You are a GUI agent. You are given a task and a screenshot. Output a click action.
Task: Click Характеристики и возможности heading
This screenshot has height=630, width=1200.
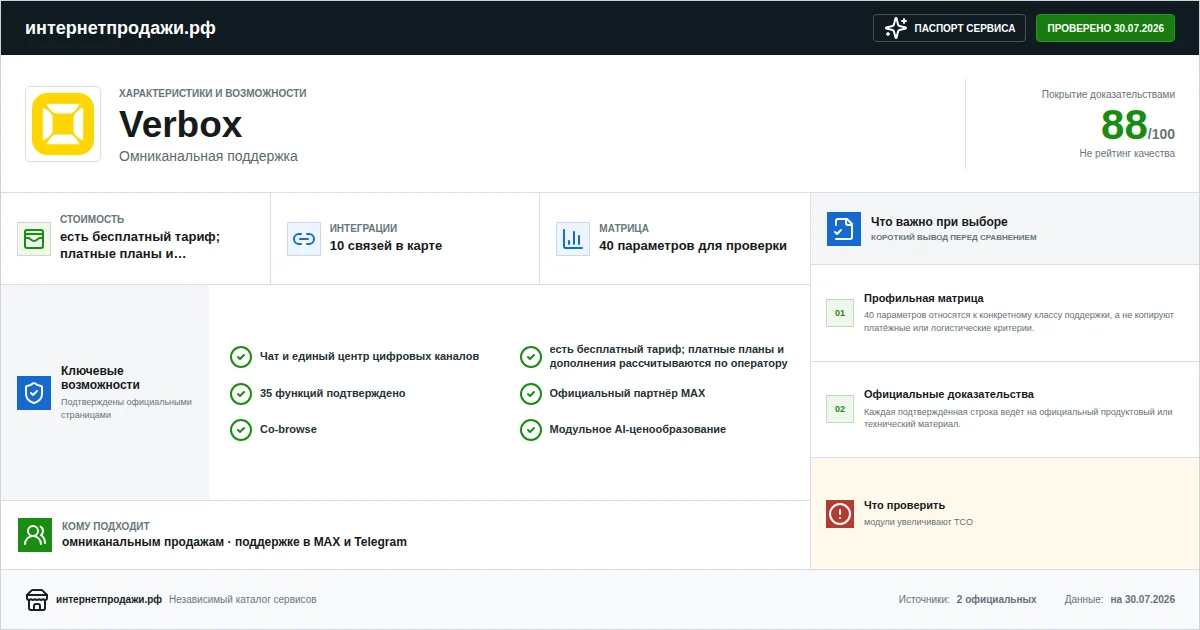click(213, 93)
